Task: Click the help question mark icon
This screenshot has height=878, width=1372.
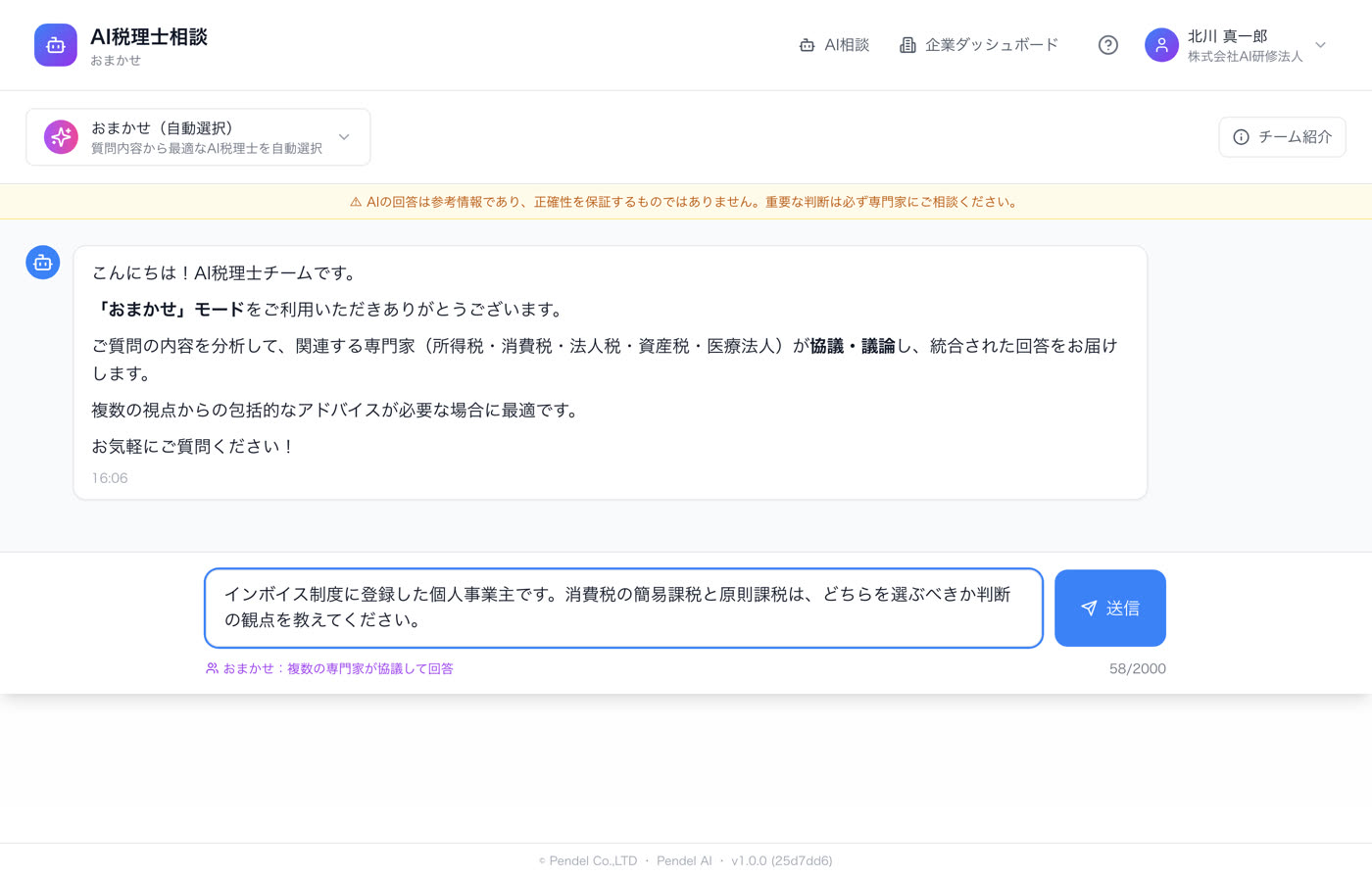Action: pos(1108,45)
